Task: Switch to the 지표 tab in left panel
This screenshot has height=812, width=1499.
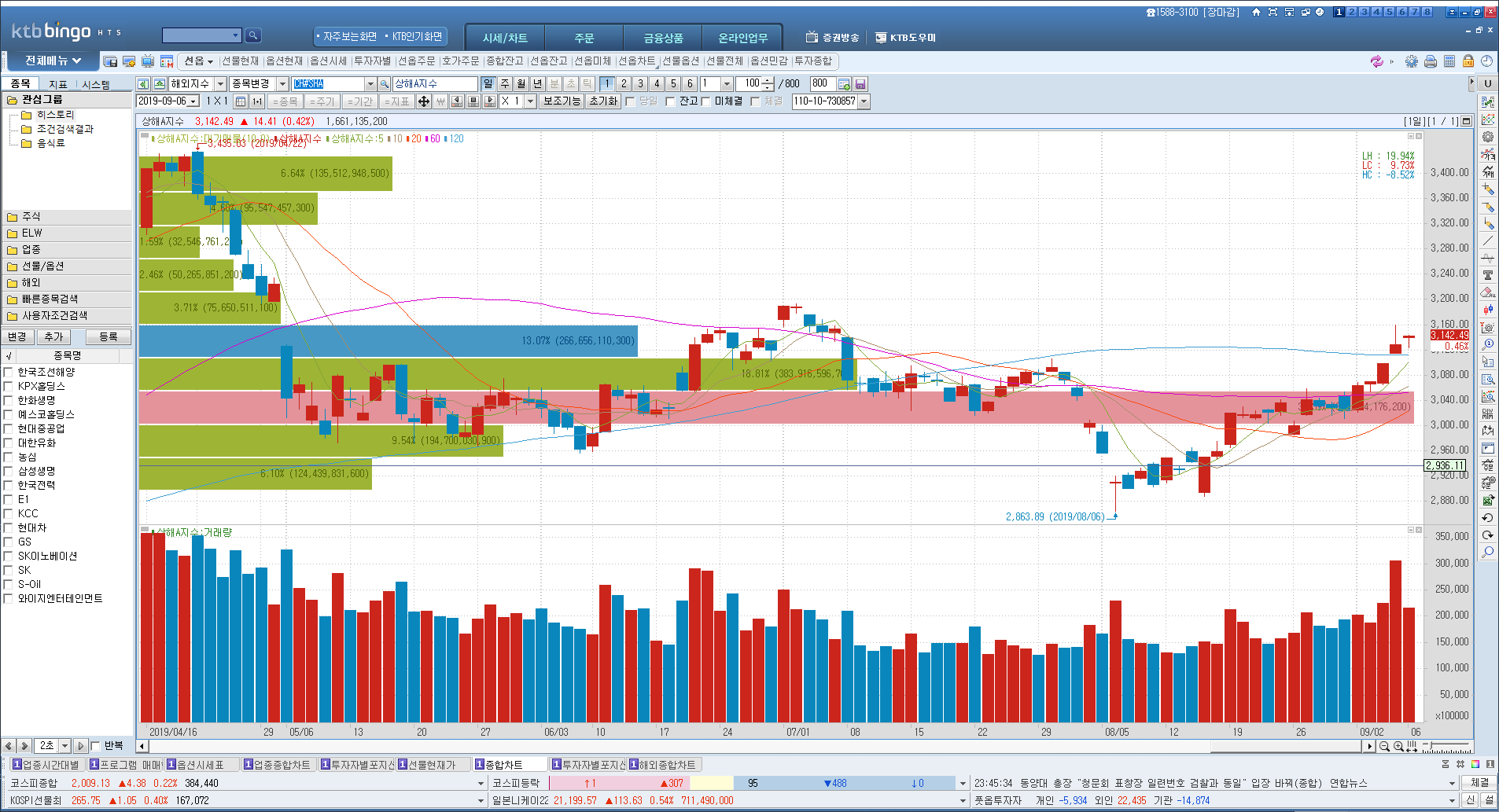Action: point(57,84)
